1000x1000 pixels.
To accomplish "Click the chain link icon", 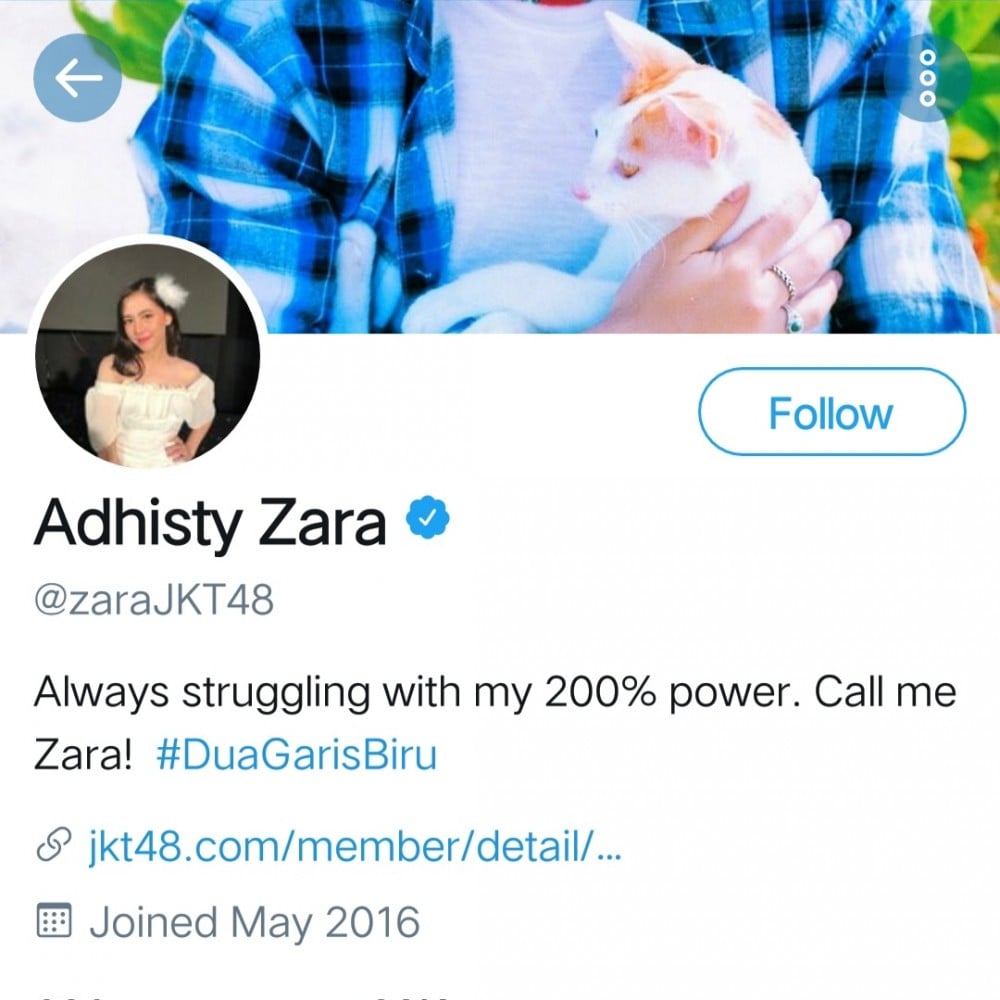I will tap(54, 844).
